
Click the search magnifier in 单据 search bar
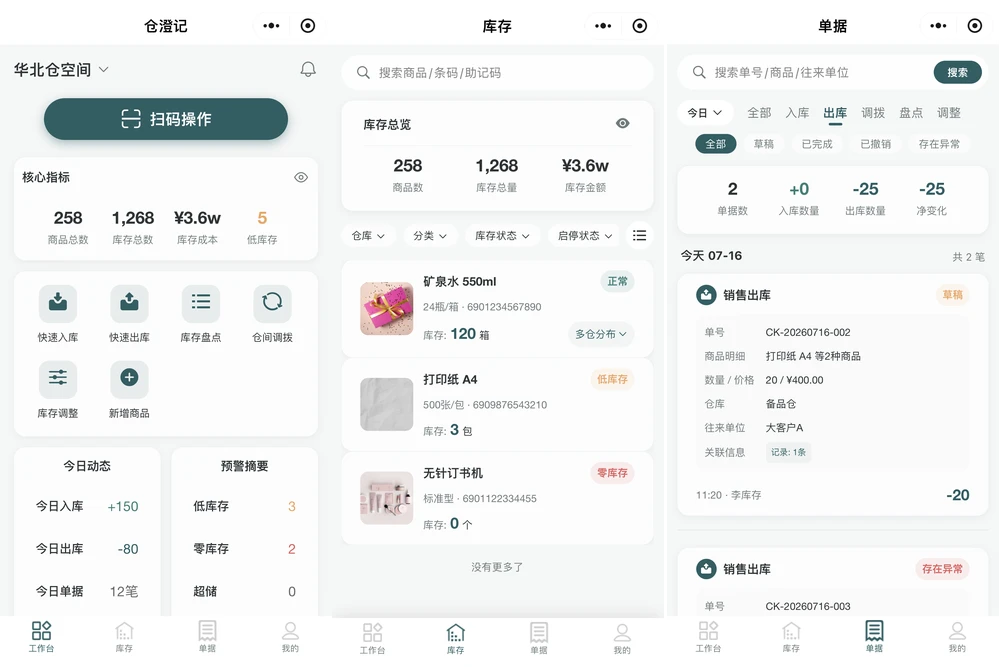(699, 73)
